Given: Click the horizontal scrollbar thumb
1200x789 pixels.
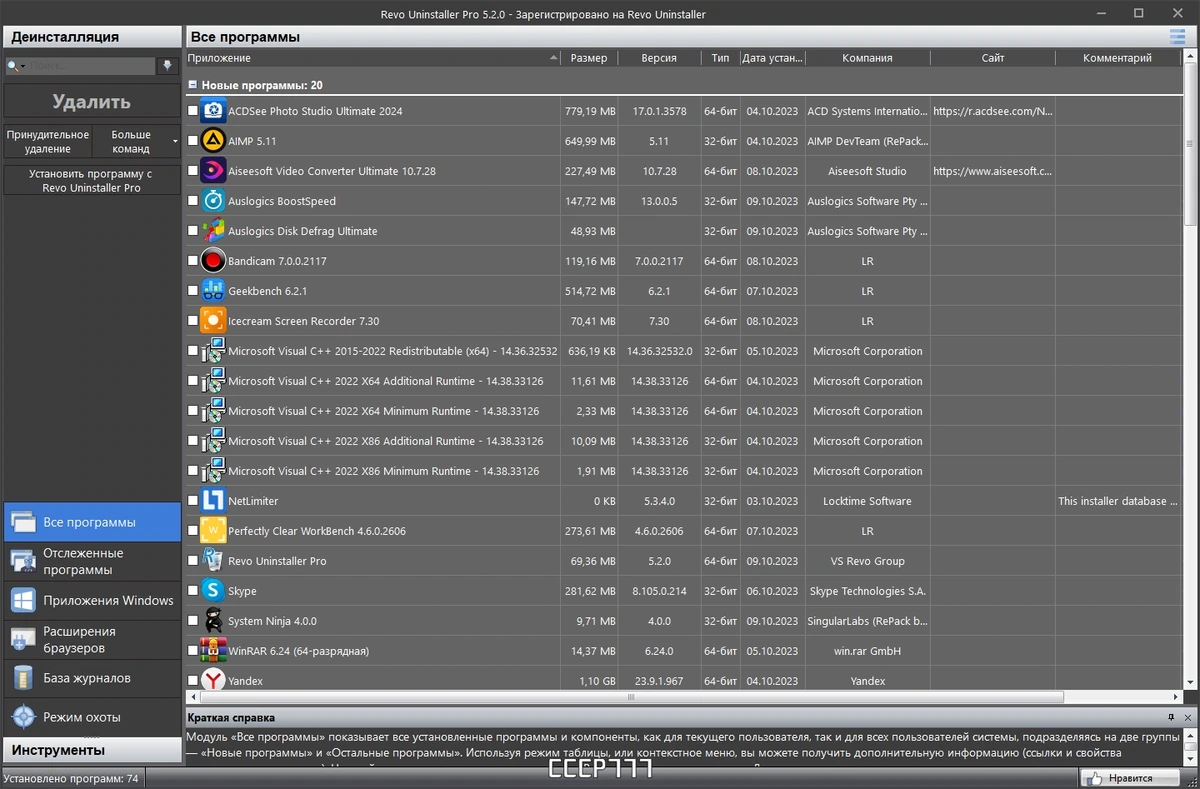Looking at the screenshot, I should 631,696.
